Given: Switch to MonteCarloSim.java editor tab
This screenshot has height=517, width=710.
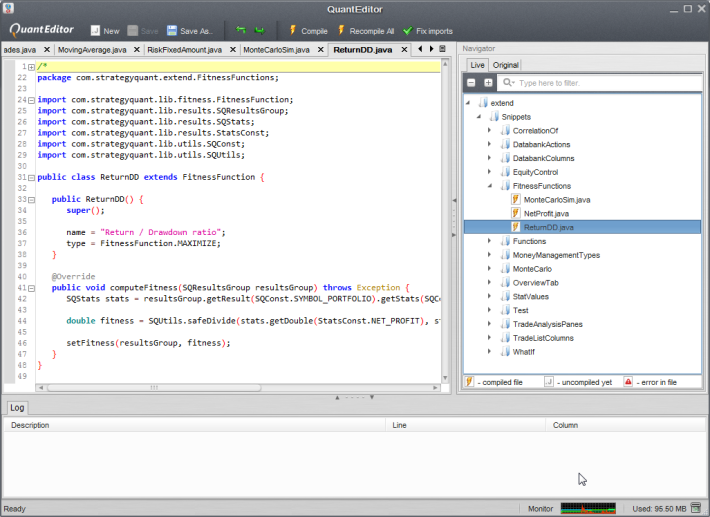Looking at the screenshot, I should click(x=276, y=50).
